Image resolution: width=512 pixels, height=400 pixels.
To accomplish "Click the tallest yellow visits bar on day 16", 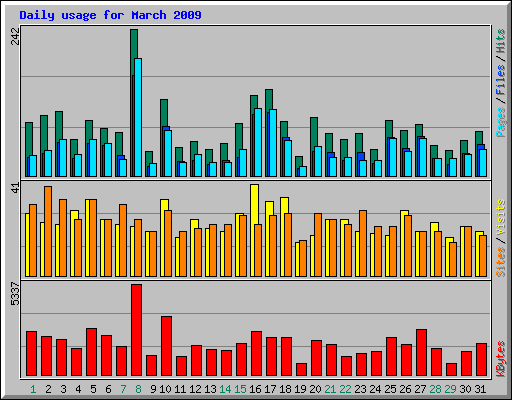I will click(x=254, y=204).
